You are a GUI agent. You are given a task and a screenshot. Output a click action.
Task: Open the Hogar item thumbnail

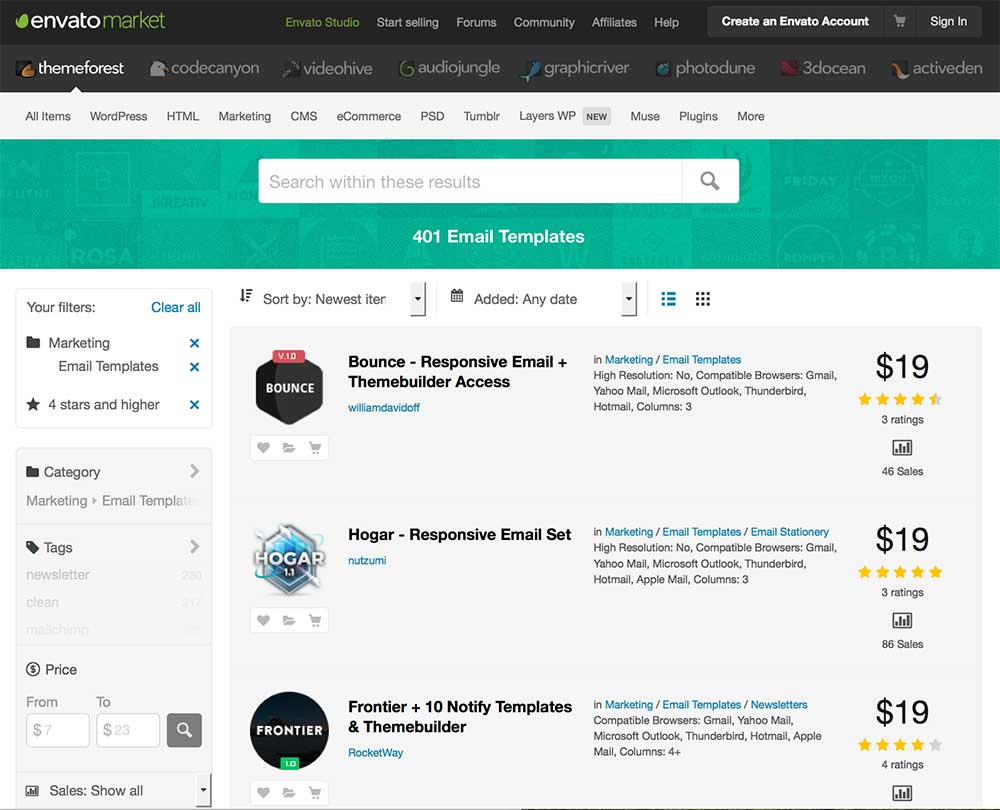290,559
